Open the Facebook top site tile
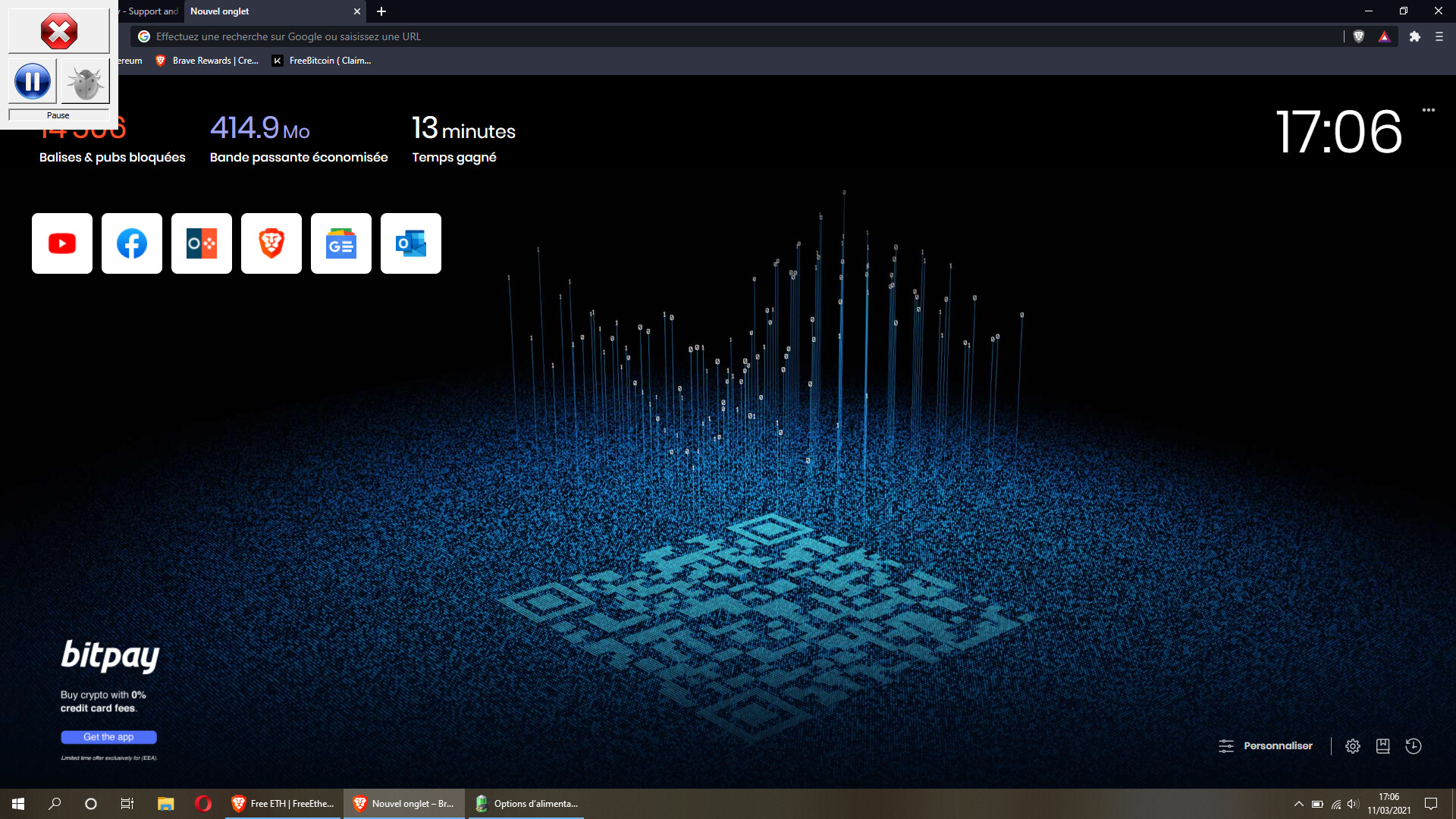This screenshot has height=819, width=1456. tap(132, 243)
